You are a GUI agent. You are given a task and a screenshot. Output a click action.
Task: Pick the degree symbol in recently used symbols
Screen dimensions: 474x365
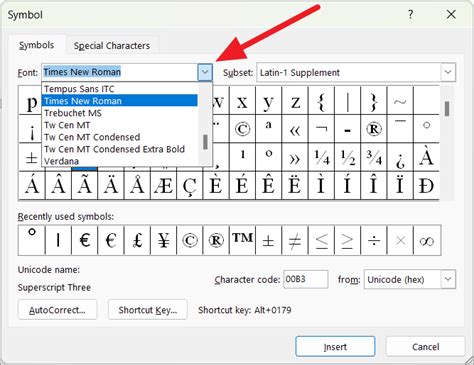coord(32,240)
